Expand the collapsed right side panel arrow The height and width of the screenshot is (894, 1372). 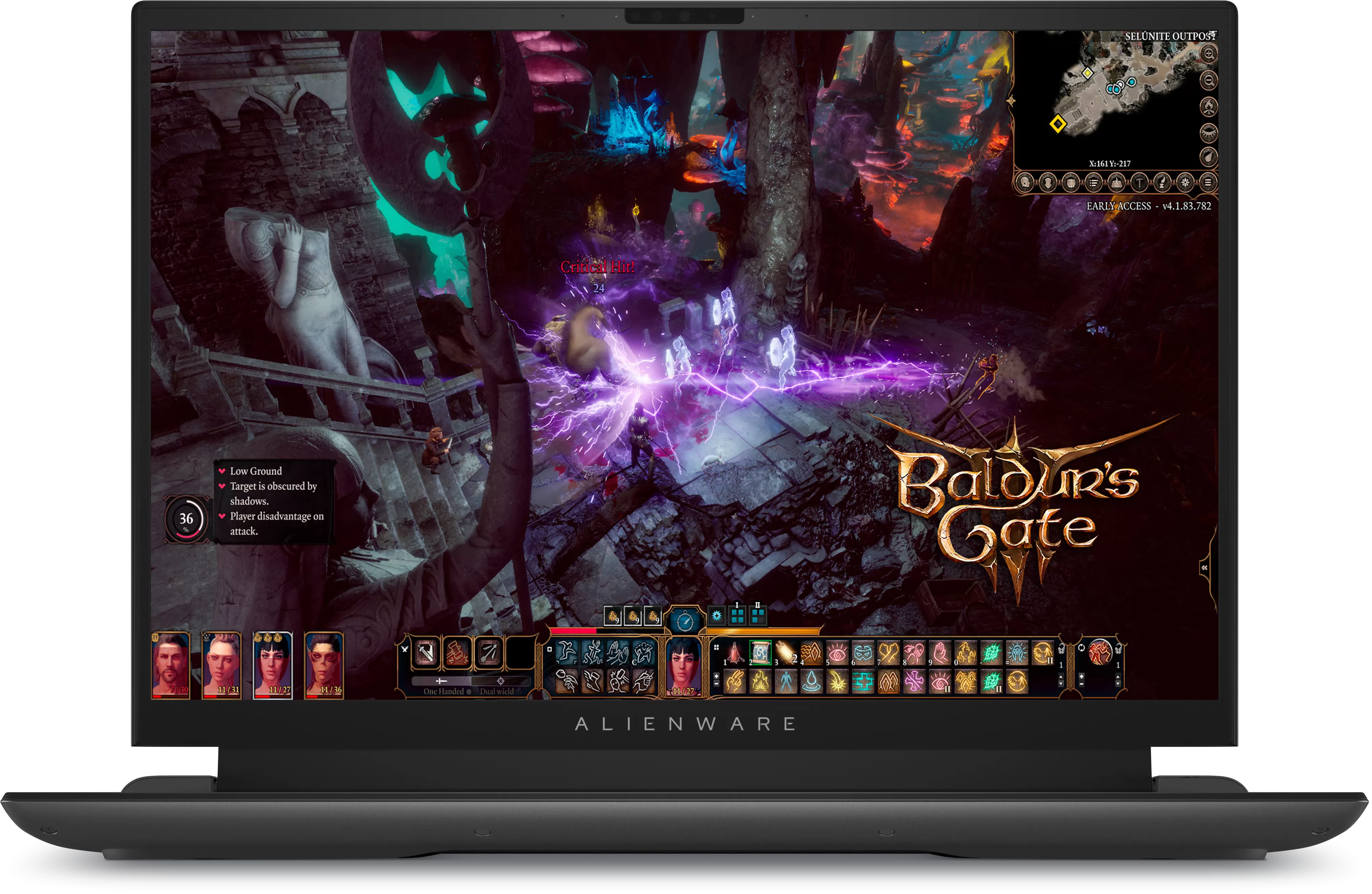point(1204,568)
